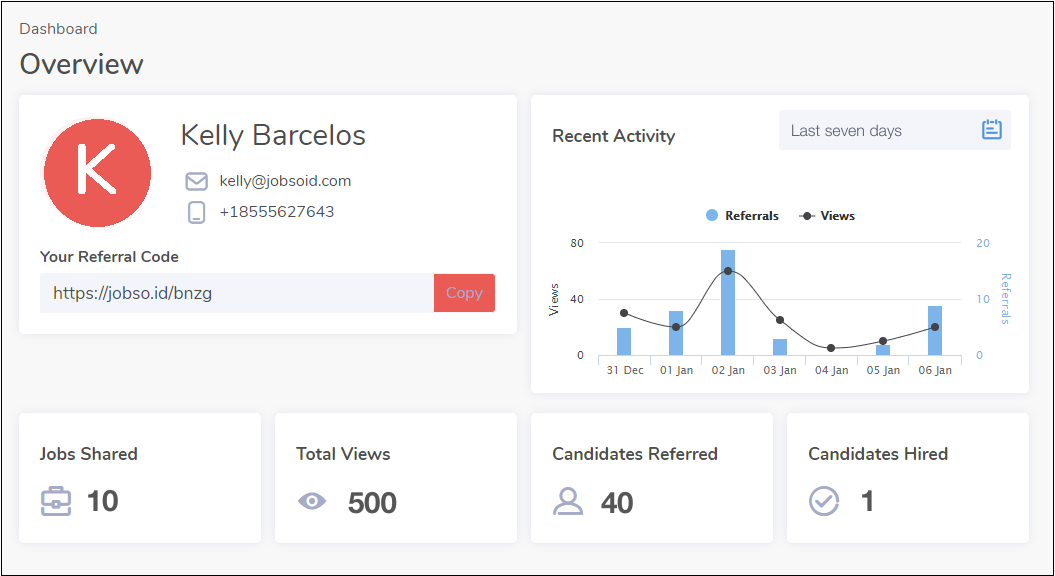The height and width of the screenshot is (576, 1055).
Task: Click the checkmark icon under Candidates Hired
Action: [824, 501]
